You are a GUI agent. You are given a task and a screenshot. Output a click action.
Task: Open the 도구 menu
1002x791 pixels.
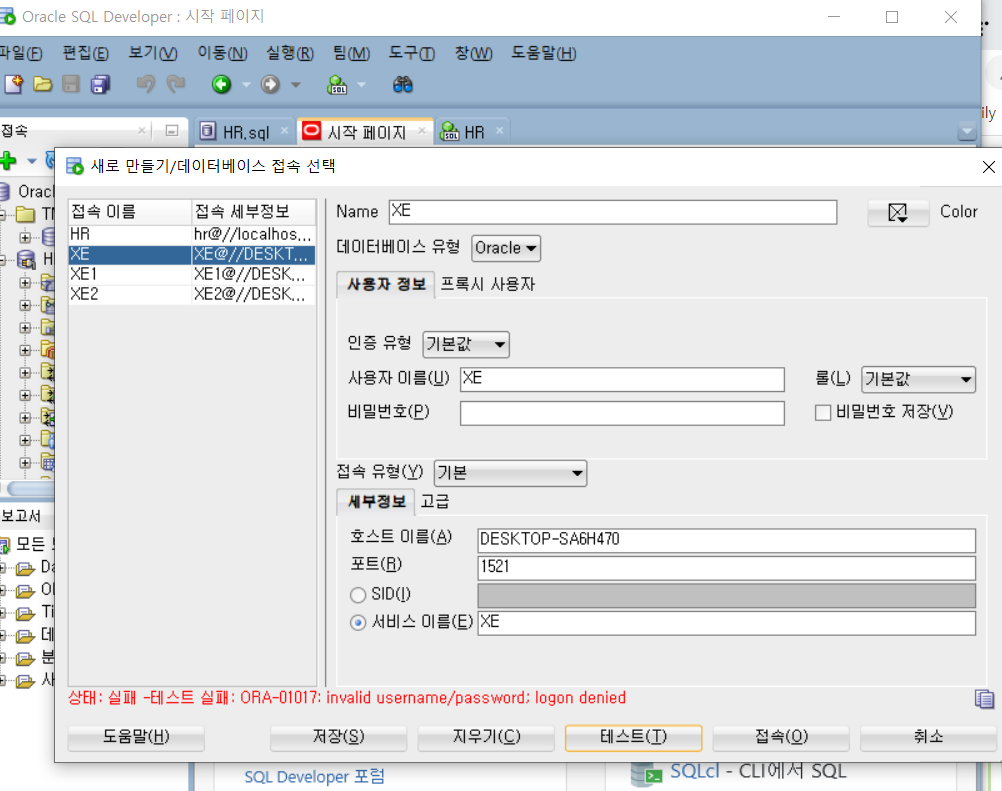[x=412, y=53]
